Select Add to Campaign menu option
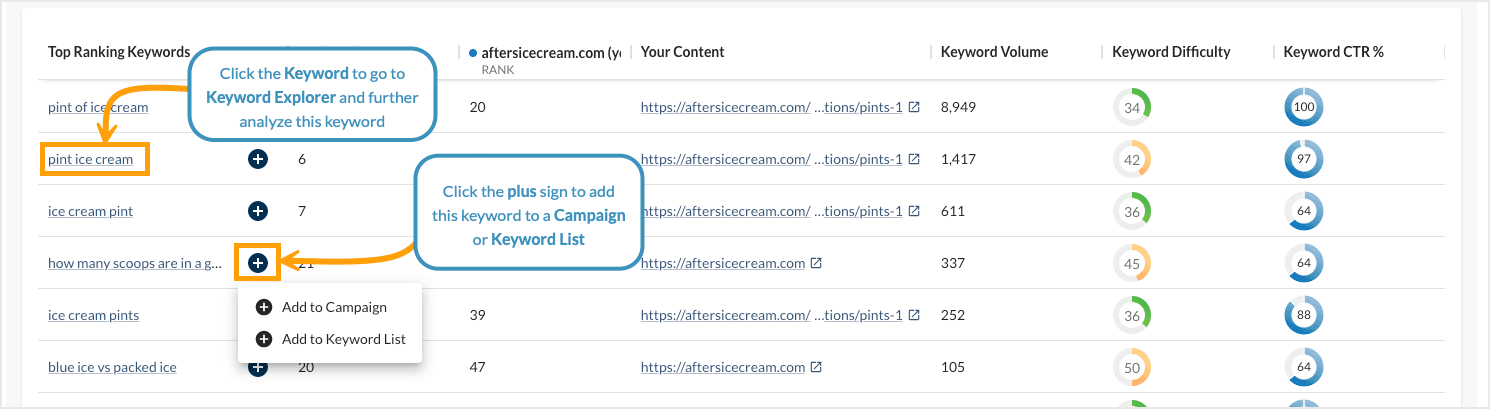This screenshot has height=409, width=1490. (x=333, y=307)
